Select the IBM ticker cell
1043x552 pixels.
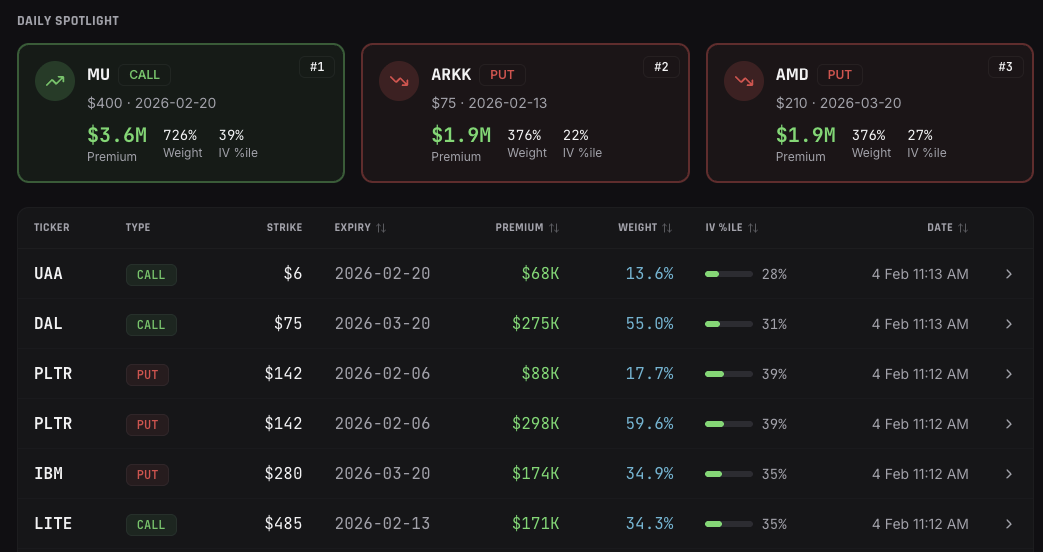click(48, 474)
